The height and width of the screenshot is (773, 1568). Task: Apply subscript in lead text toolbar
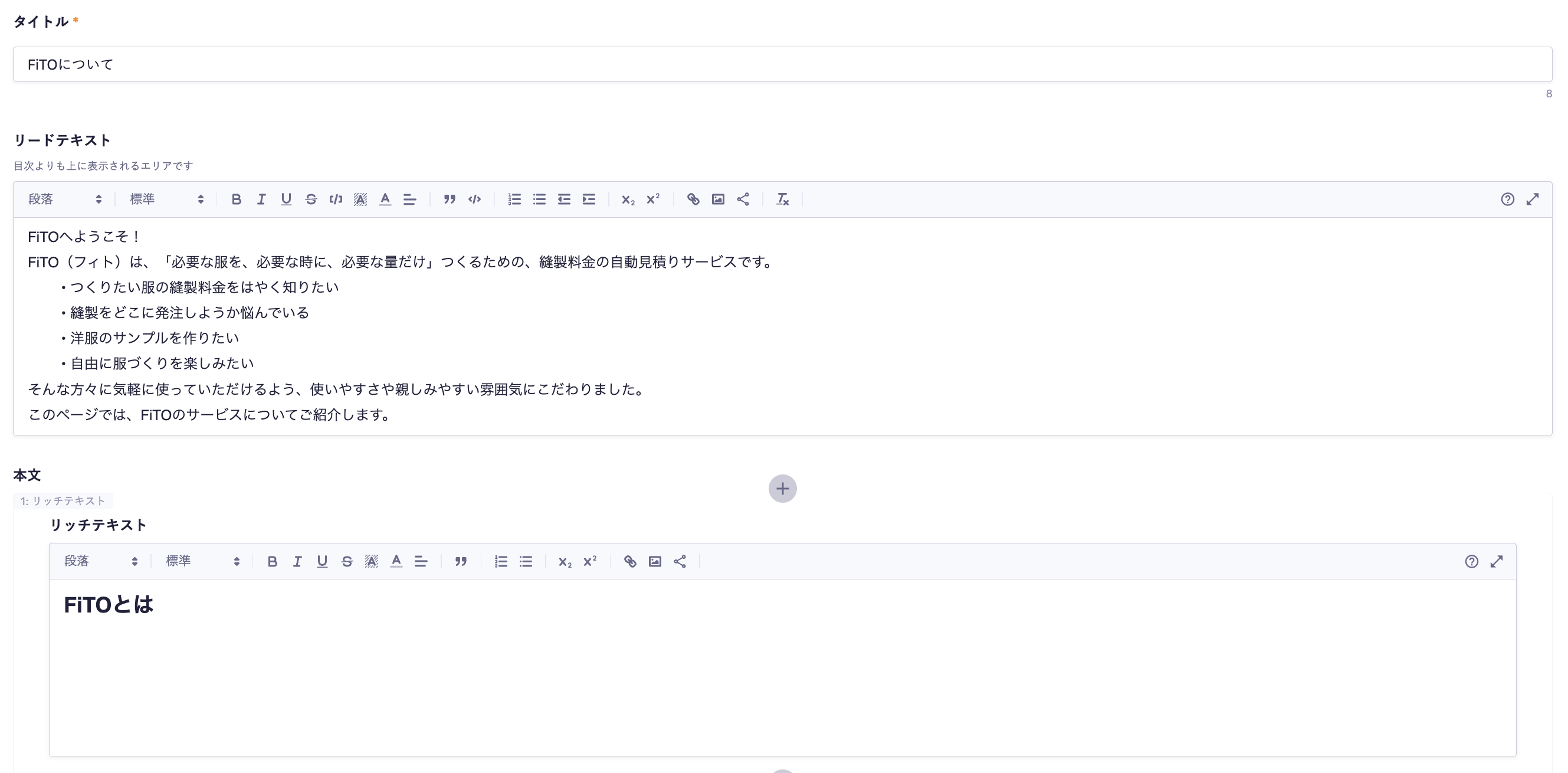pyautogui.click(x=628, y=199)
